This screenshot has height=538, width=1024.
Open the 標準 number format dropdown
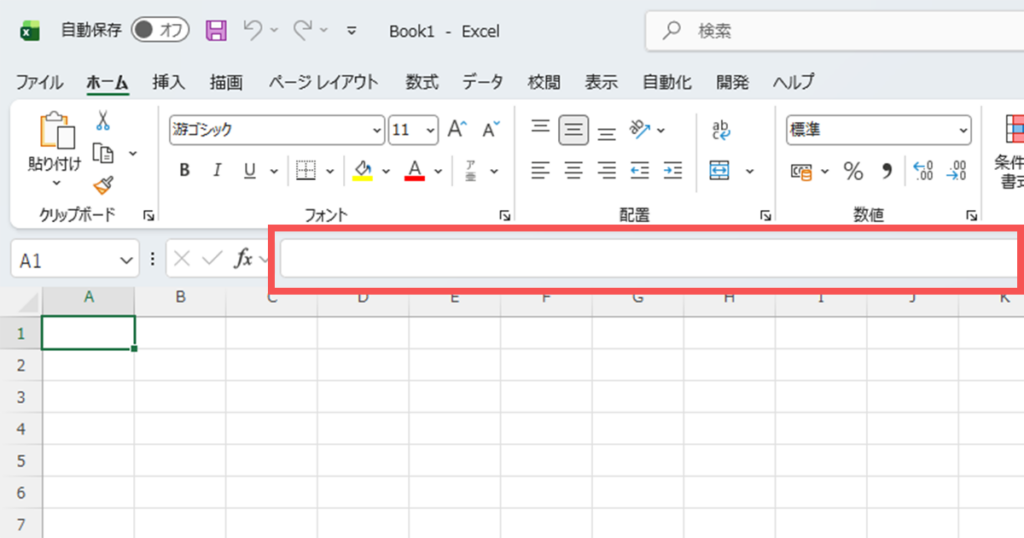[x=963, y=131]
